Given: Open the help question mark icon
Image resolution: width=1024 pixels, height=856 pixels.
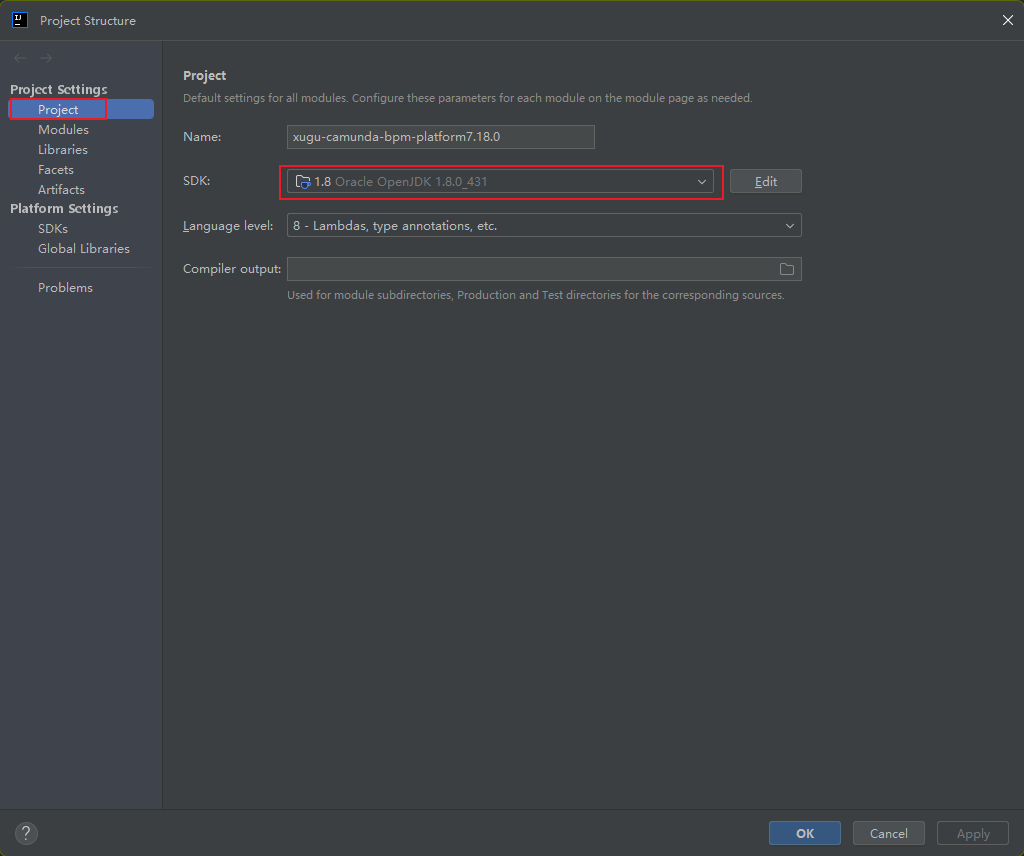Looking at the screenshot, I should click(26, 833).
